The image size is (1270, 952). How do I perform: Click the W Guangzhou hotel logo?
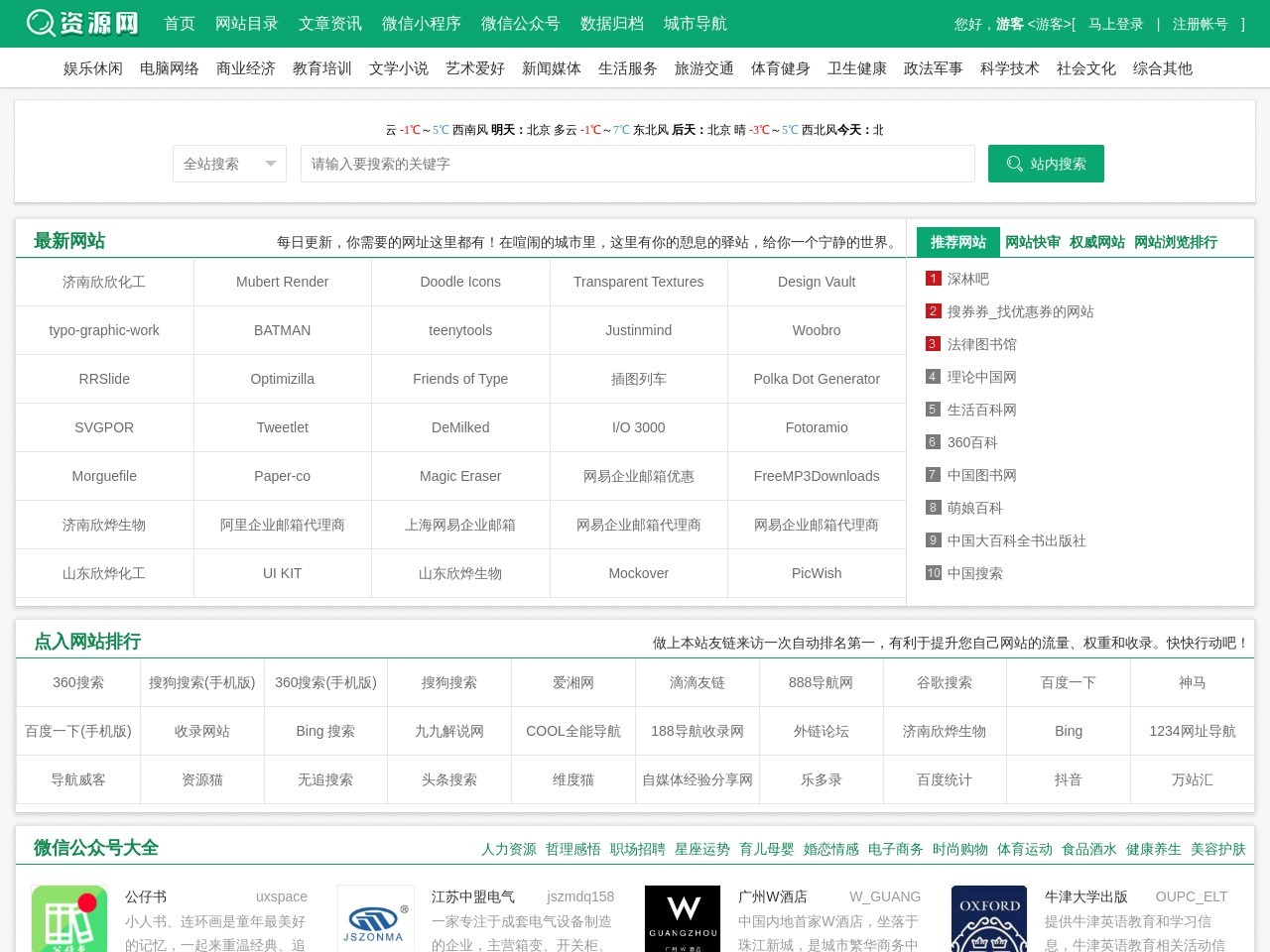point(682,919)
